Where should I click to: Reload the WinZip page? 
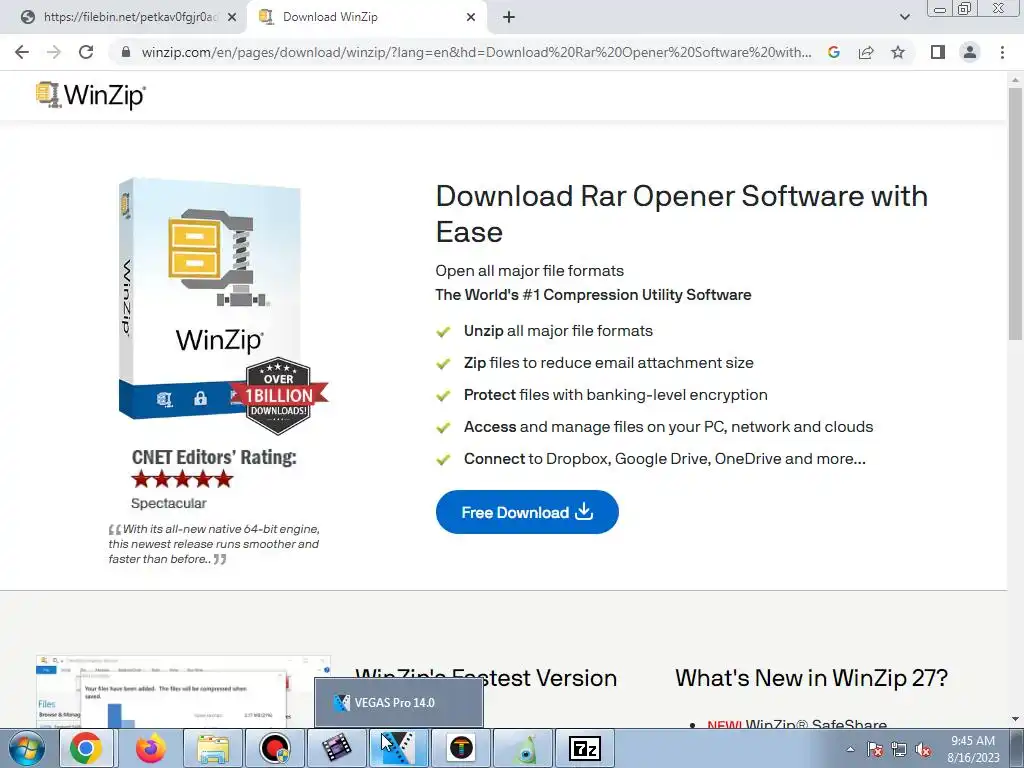click(86, 52)
